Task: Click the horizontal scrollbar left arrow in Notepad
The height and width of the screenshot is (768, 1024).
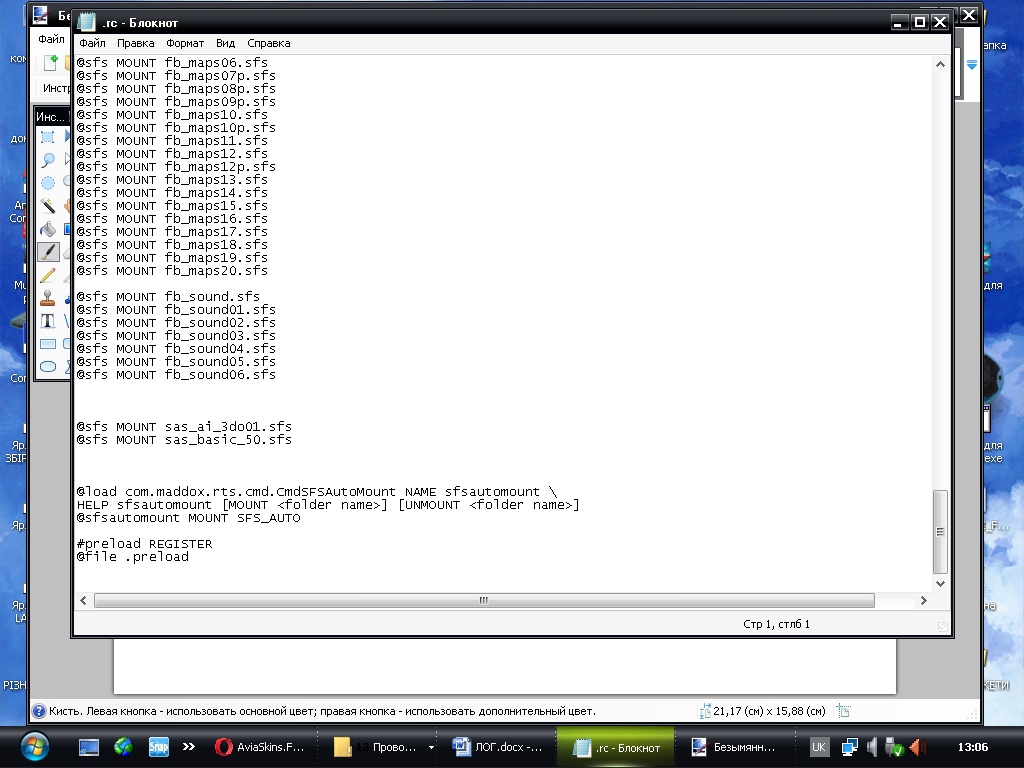Action: 83,600
